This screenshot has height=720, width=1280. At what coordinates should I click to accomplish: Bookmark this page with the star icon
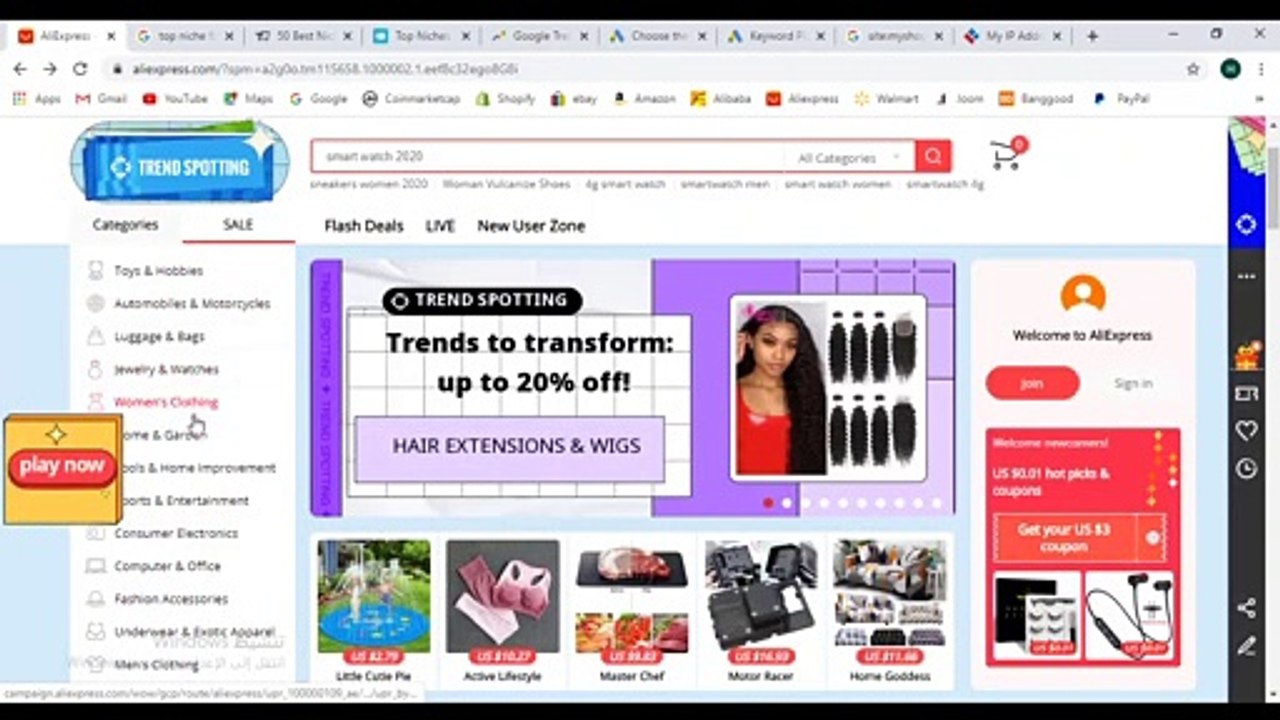tap(1193, 69)
